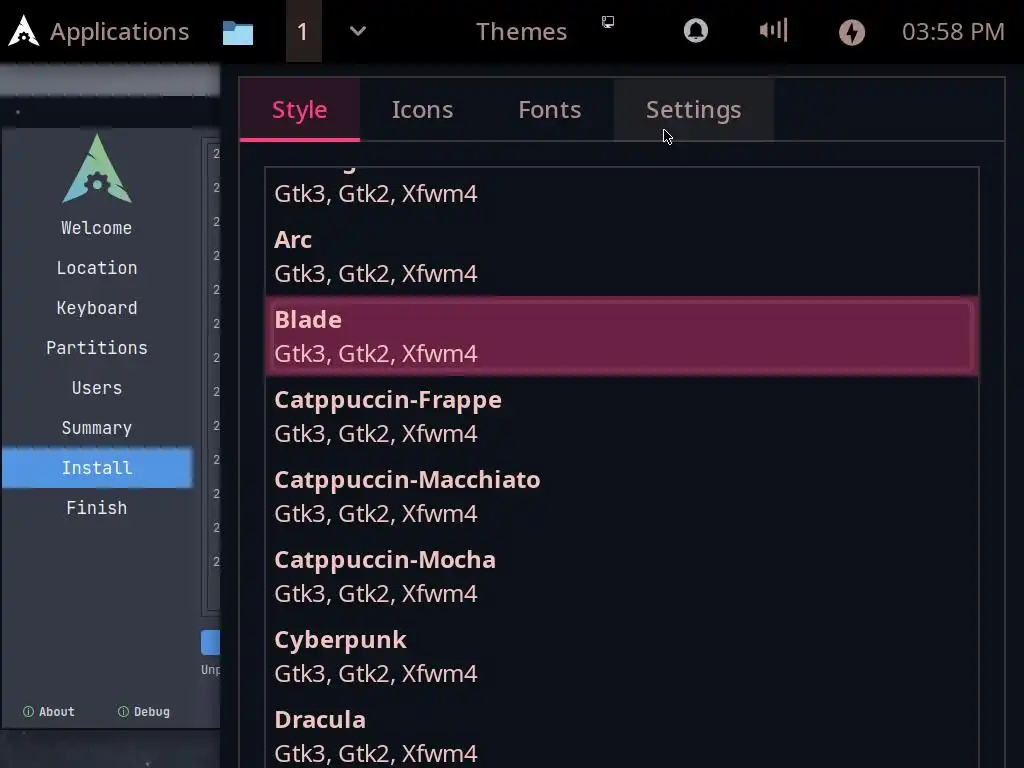Go to Location step in installer
This screenshot has width=1024, height=768.
pyautogui.click(x=97, y=268)
